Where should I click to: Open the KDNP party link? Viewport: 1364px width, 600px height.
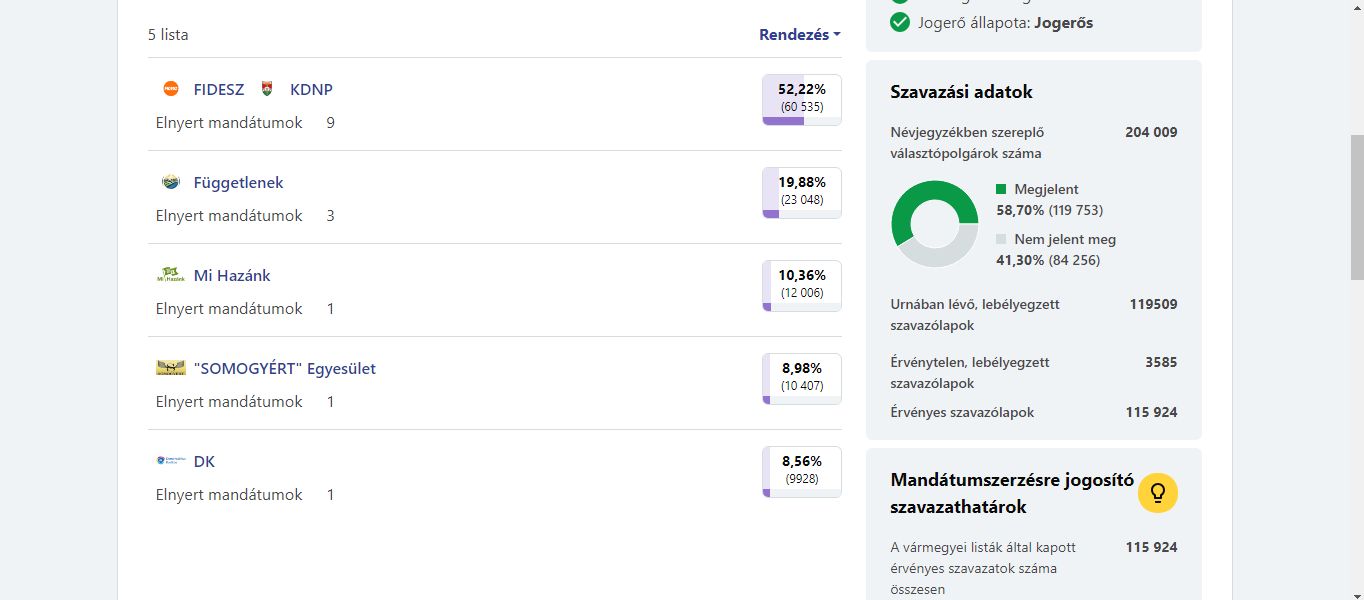(x=311, y=89)
